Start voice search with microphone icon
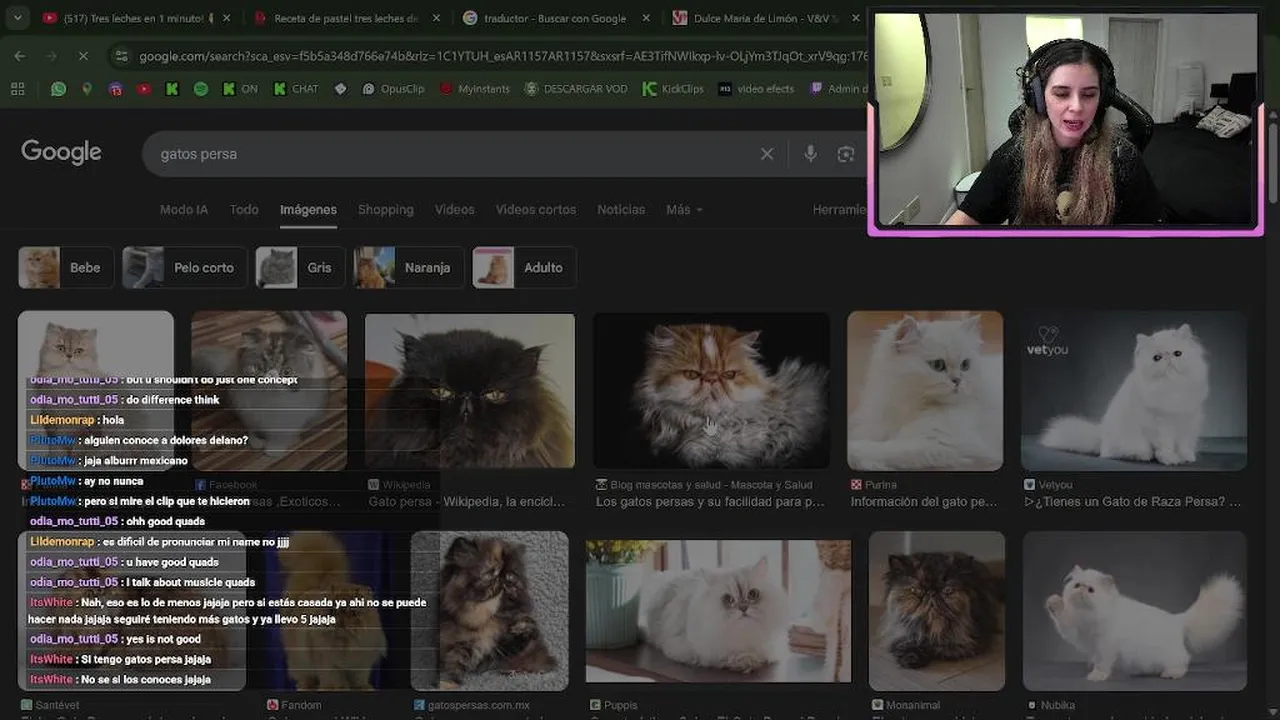Viewport: 1280px width, 720px height. coord(810,154)
